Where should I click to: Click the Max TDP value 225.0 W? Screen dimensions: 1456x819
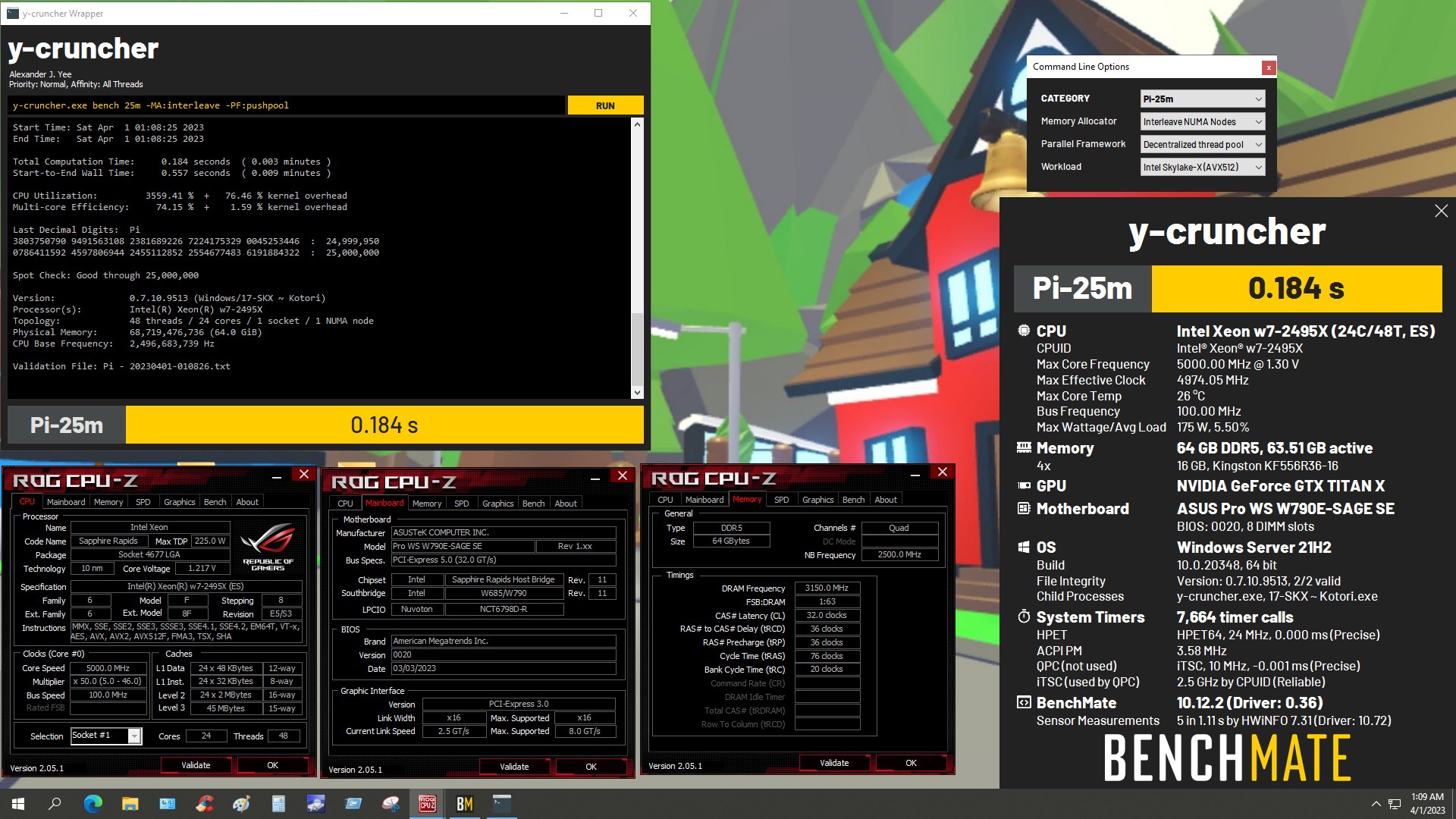210,541
